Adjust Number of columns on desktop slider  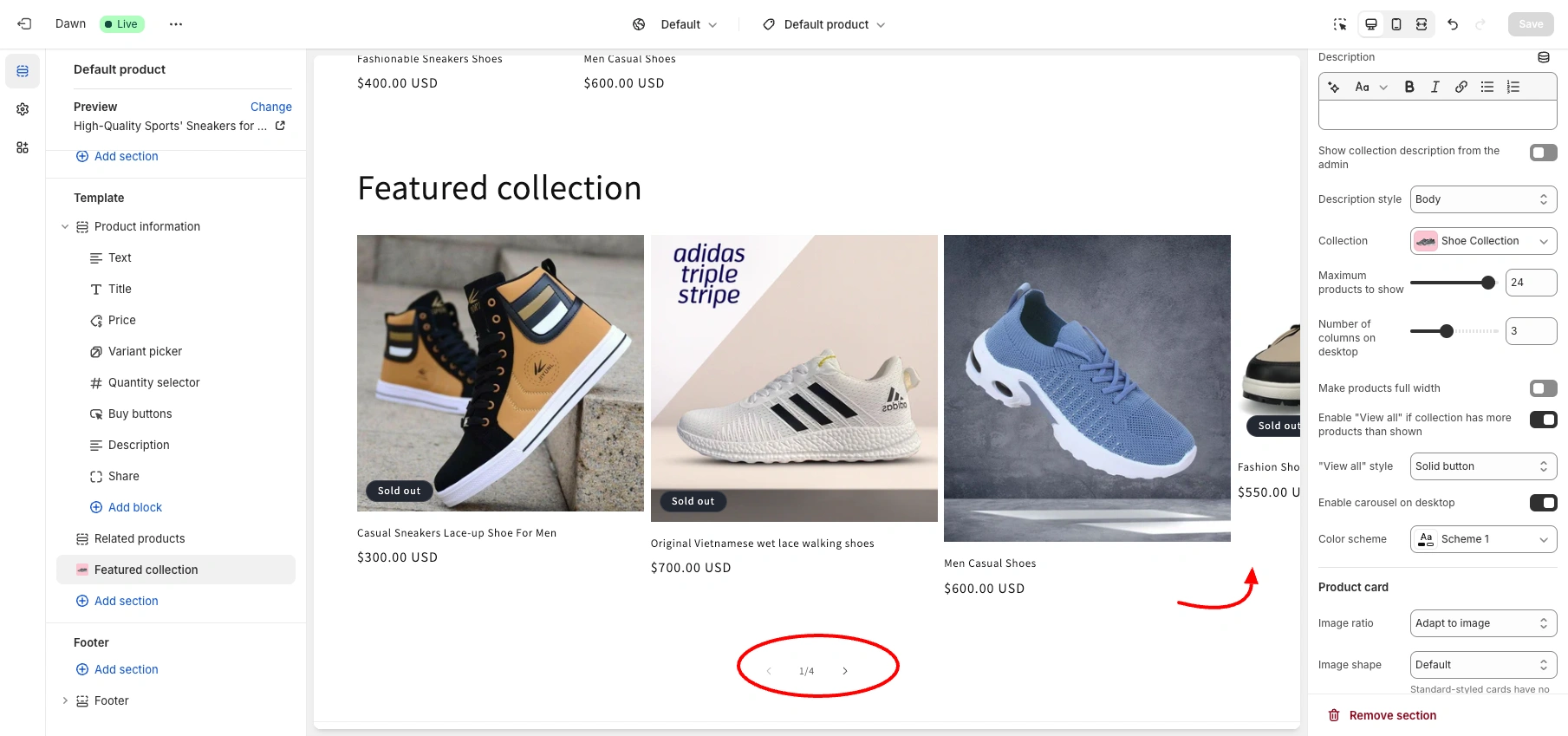point(1446,331)
